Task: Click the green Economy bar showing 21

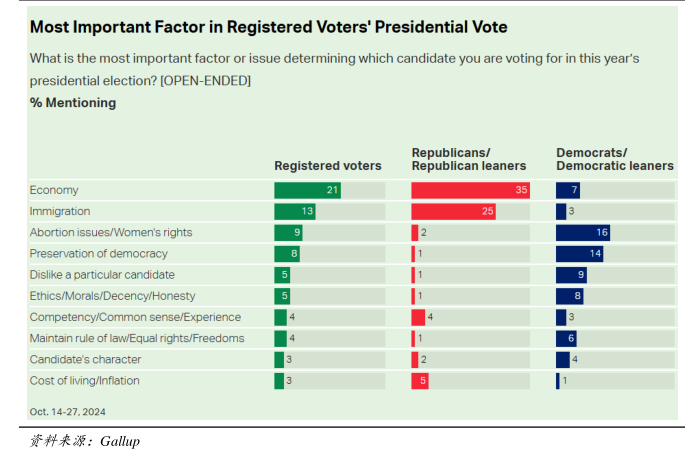Action: (307, 190)
